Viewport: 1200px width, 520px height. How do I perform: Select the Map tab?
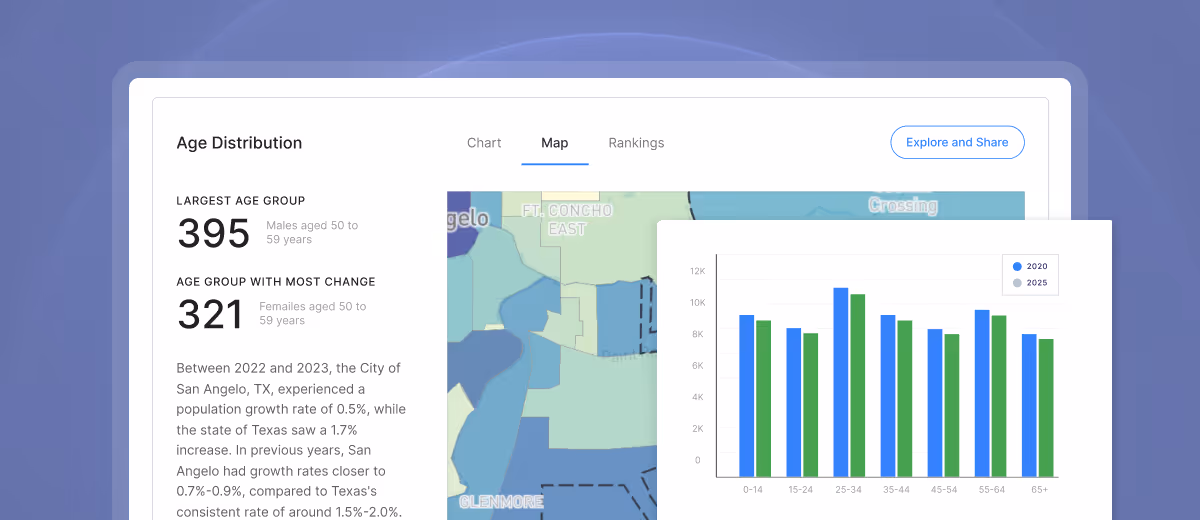point(555,143)
